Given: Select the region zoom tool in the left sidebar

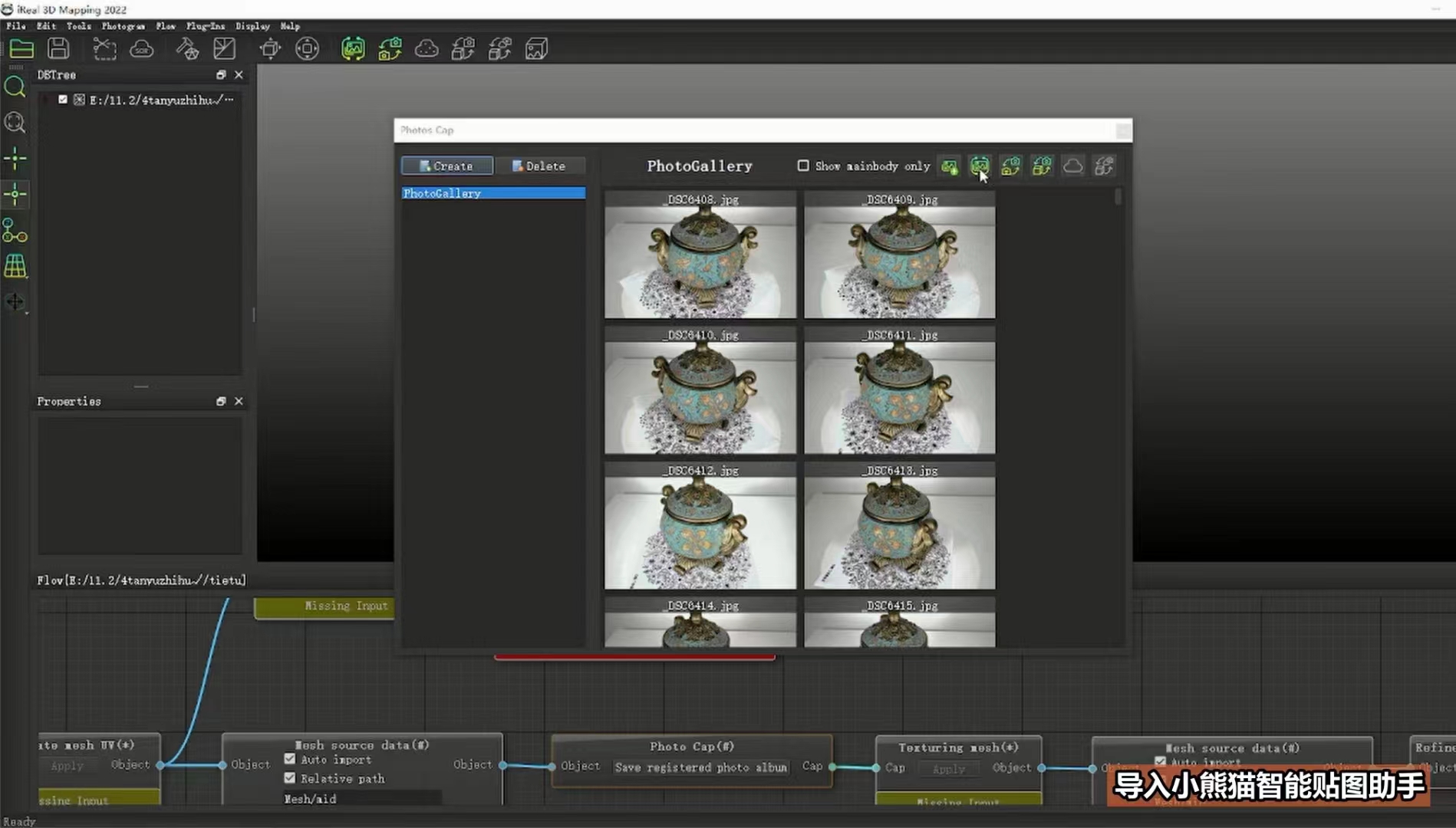Looking at the screenshot, I should pyautogui.click(x=15, y=123).
